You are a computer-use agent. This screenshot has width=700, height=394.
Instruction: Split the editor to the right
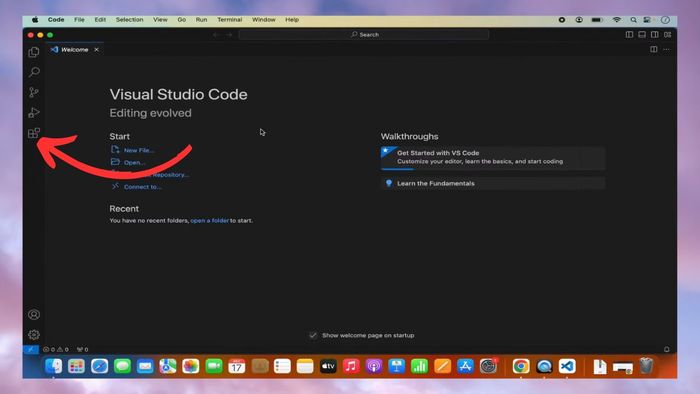pyautogui.click(x=654, y=50)
